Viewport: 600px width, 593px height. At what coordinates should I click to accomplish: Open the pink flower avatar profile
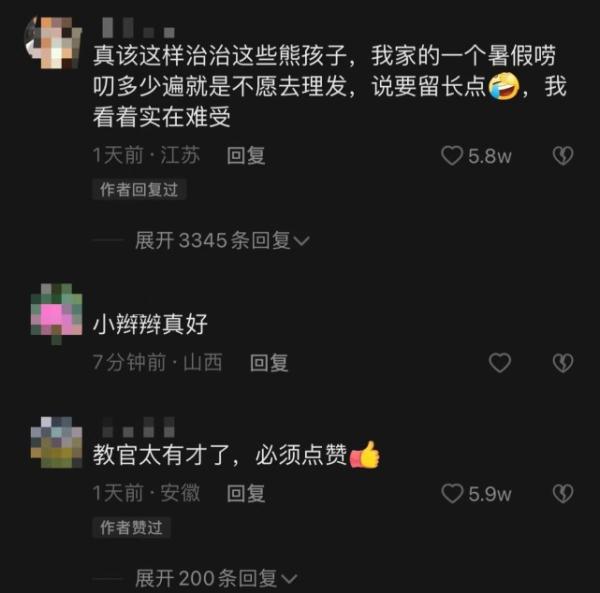[x=56, y=314]
